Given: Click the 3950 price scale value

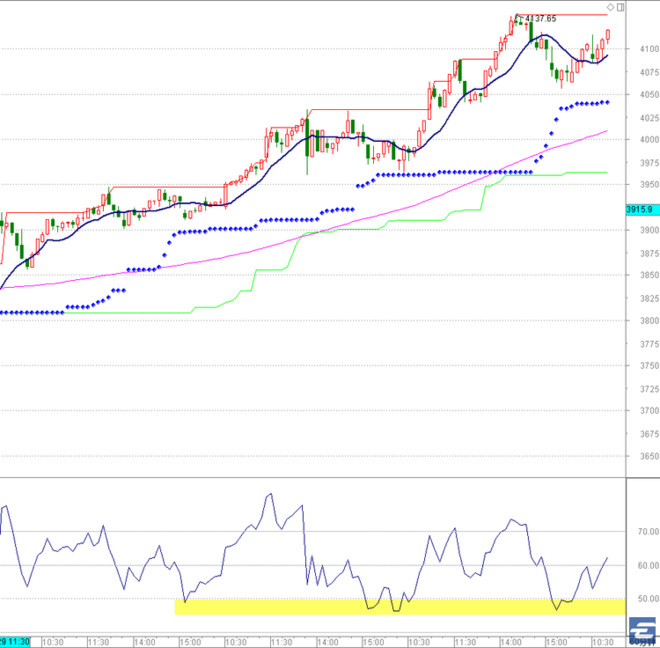Looking at the screenshot, I should [x=649, y=184].
